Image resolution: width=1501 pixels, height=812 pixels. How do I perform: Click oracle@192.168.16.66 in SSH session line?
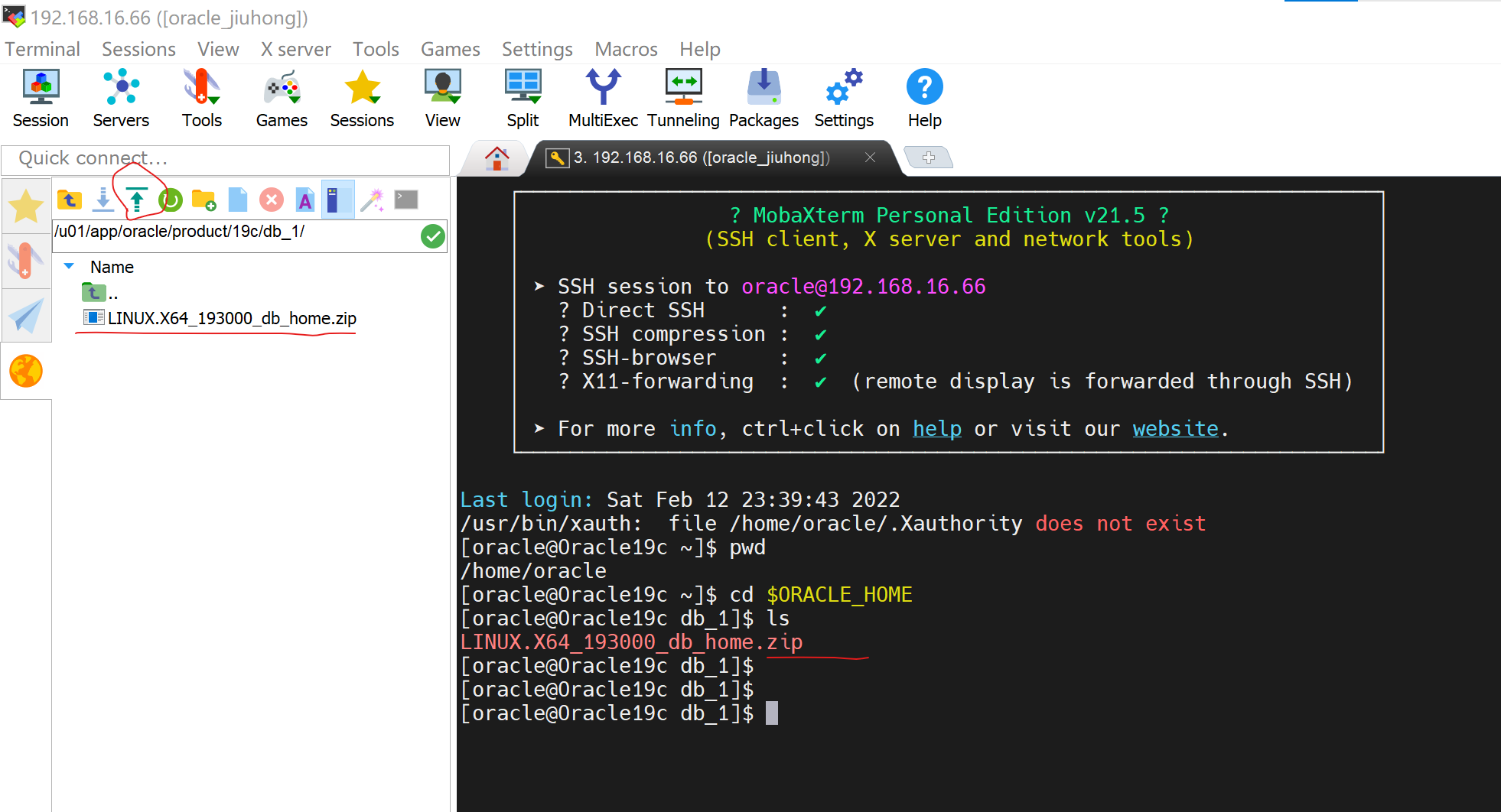863,286
